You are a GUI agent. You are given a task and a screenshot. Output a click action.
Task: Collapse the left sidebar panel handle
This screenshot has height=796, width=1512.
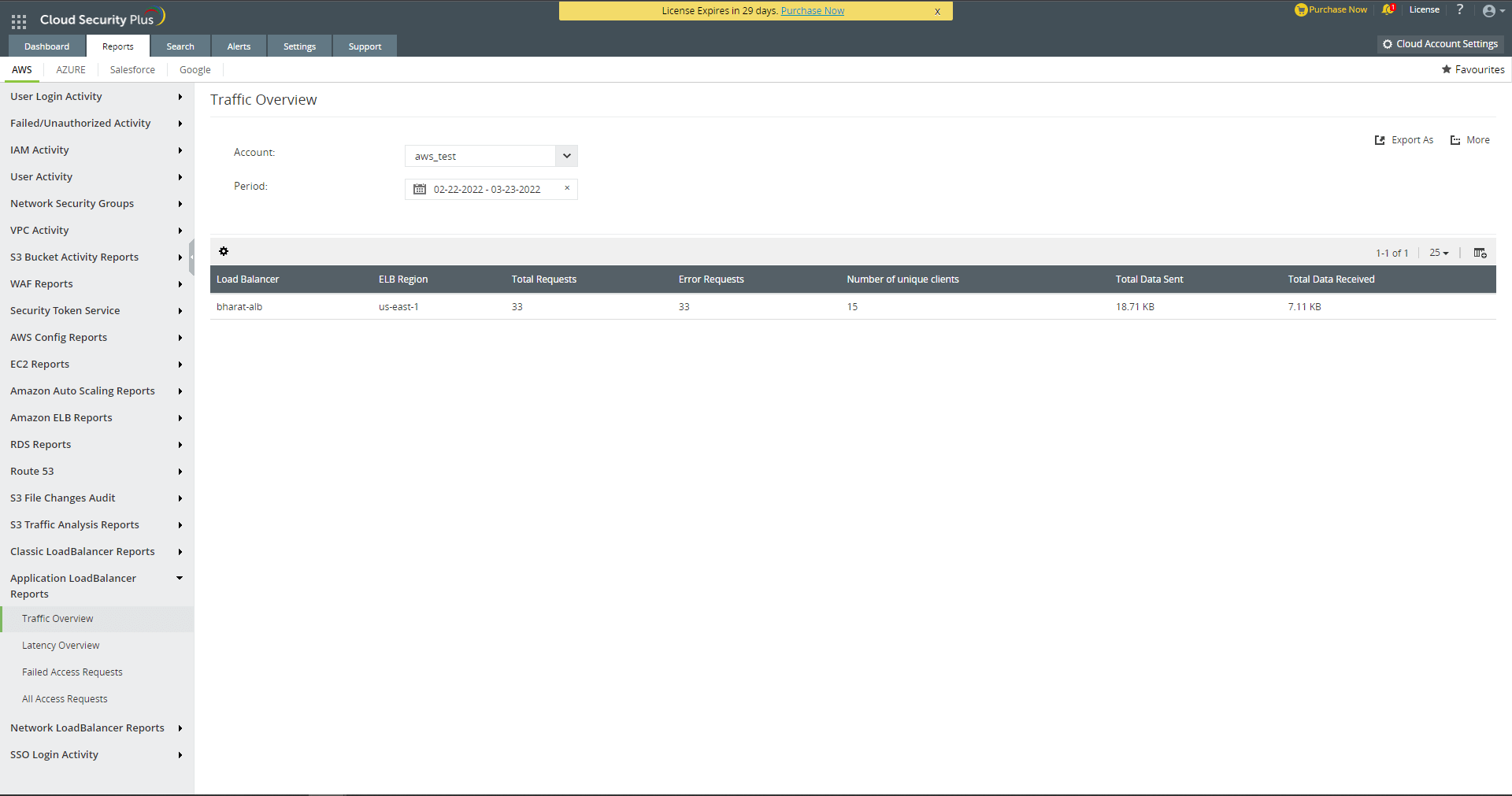click(191, 257)
